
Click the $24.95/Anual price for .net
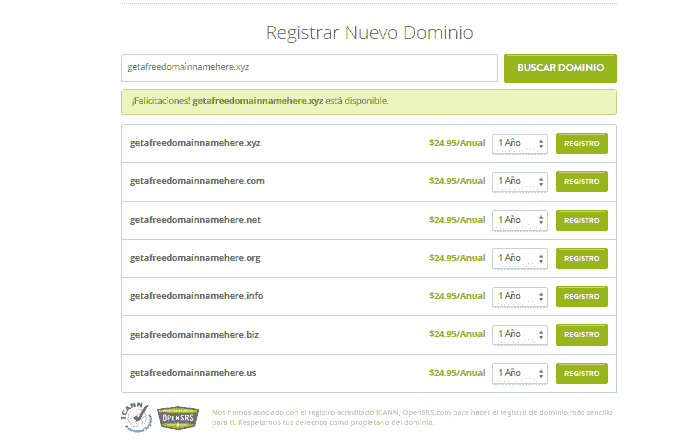coord(457,220)
